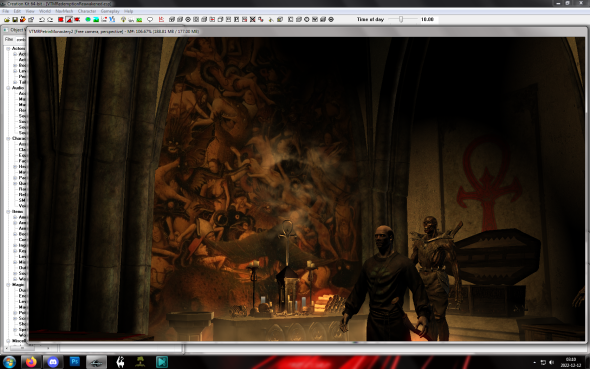Image resolution: width=590 pixels, height=369 pixels.
Task: Open the World menu
Action: 45,11
